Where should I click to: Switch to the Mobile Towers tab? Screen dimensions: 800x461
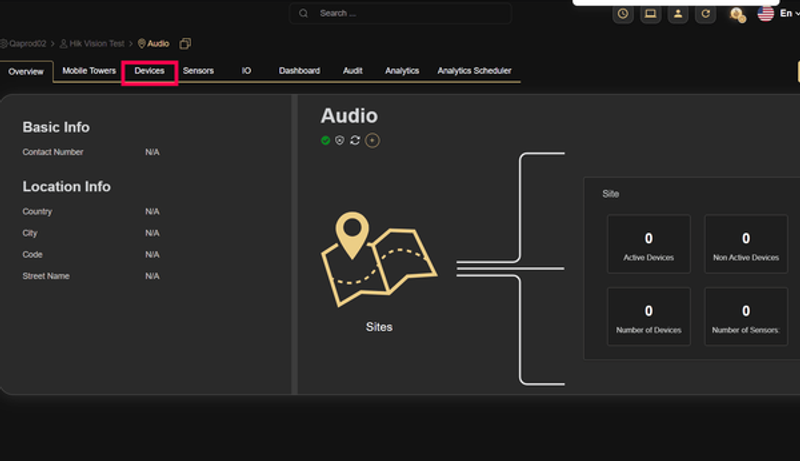pyautogui.click(x=89, y=71)
